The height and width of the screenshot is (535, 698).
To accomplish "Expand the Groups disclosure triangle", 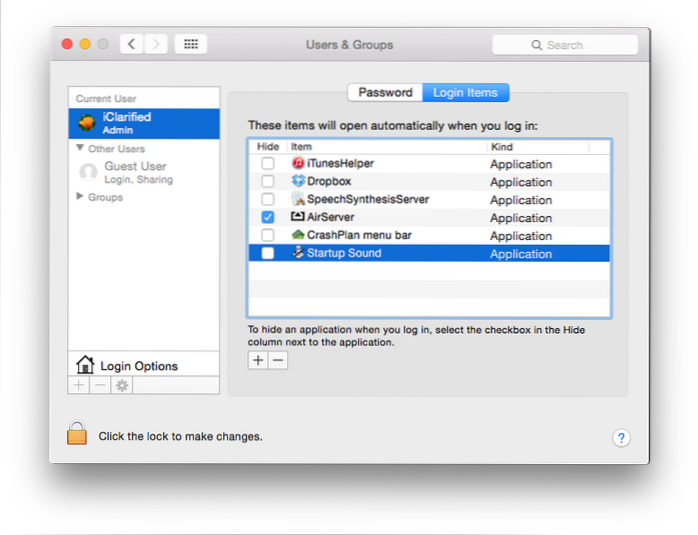I will point(80,197).
